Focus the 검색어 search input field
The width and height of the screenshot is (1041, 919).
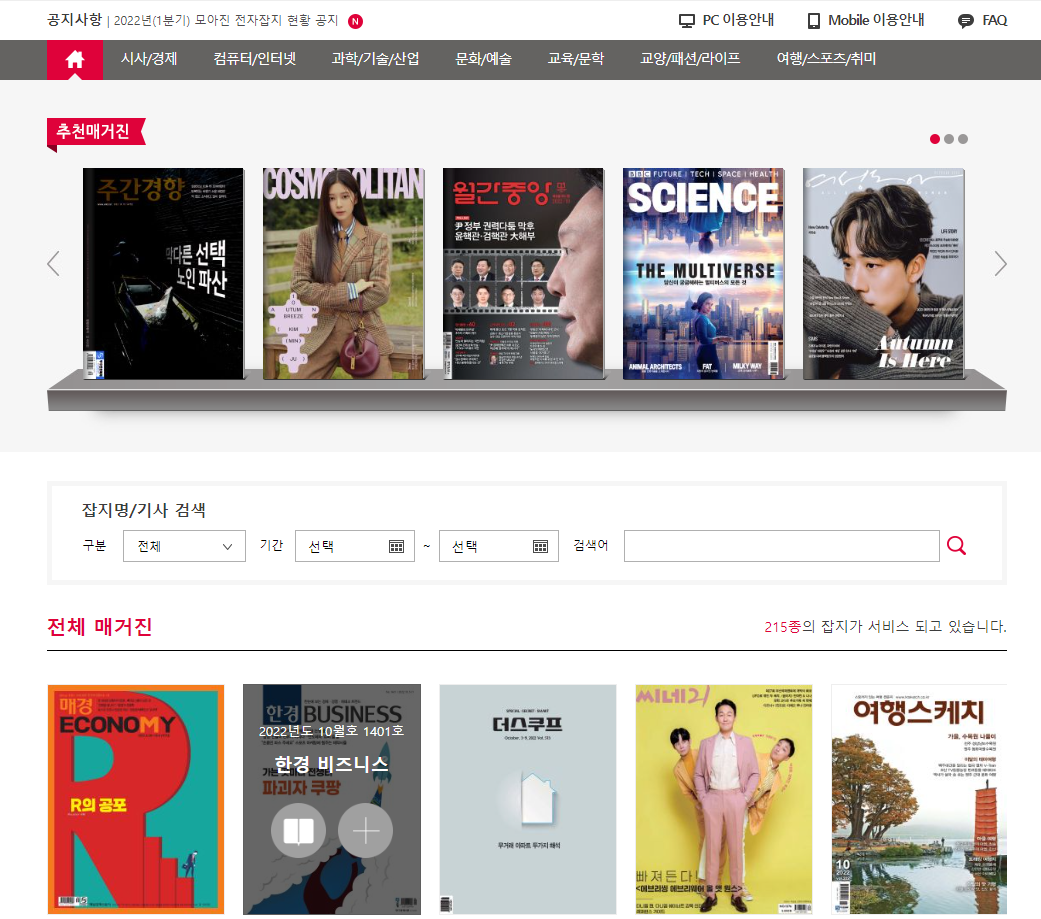tap(781, 546)
